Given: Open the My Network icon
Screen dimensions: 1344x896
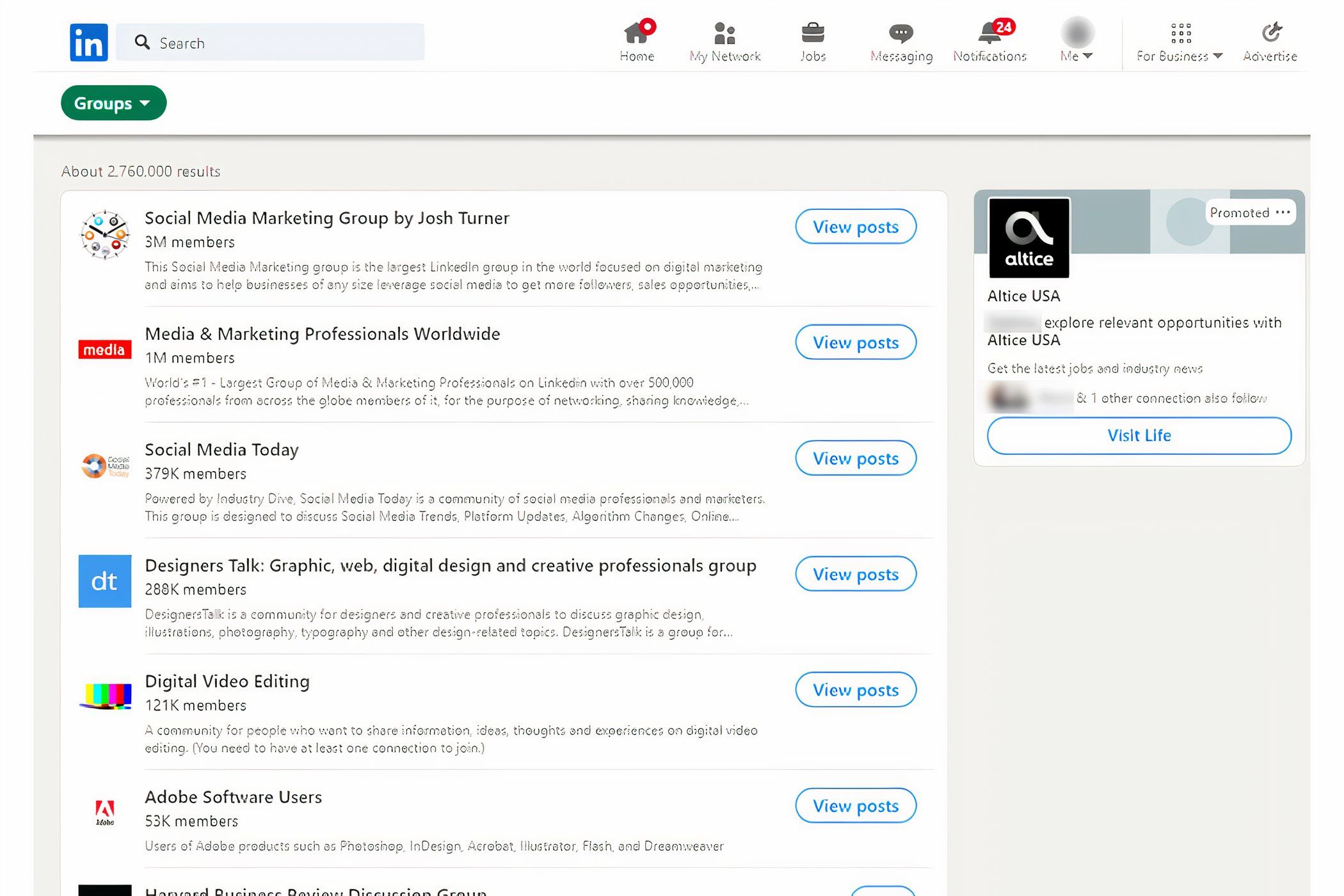Looking at the screenshot, I should click(x=724, y=33).
